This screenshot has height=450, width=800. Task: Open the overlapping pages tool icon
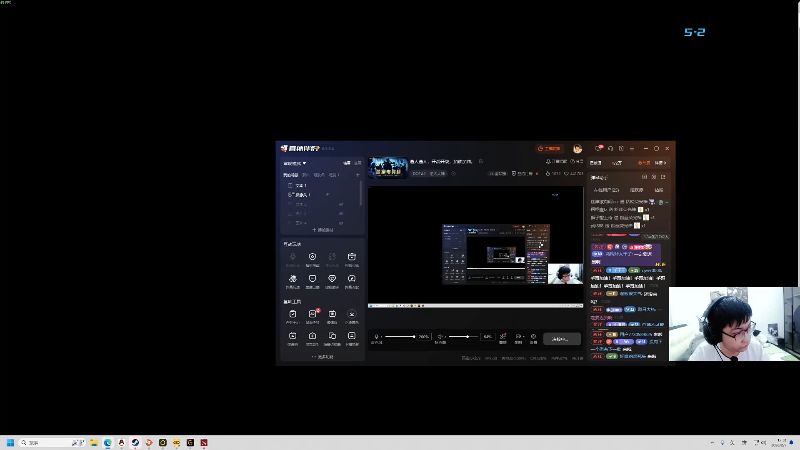coord(332,336)
